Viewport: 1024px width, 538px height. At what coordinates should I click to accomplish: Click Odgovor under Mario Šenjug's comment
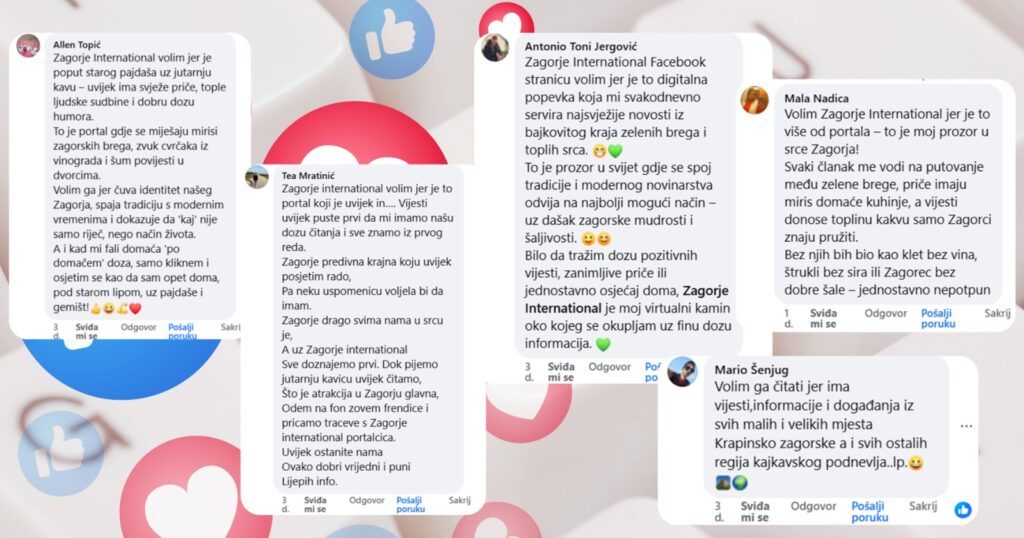[813, 506]
